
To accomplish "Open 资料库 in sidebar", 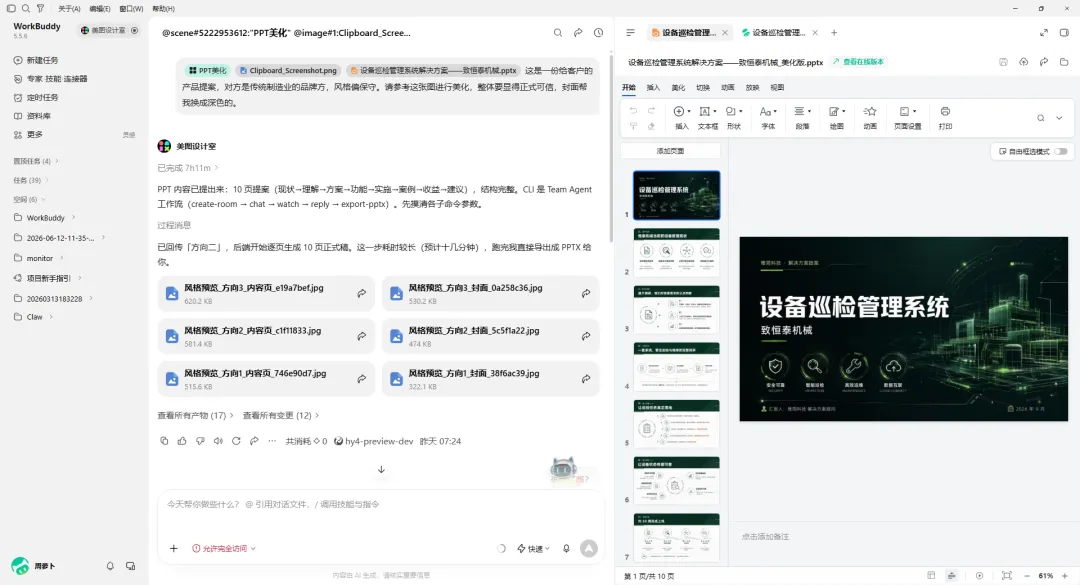I will pos(39,116).
